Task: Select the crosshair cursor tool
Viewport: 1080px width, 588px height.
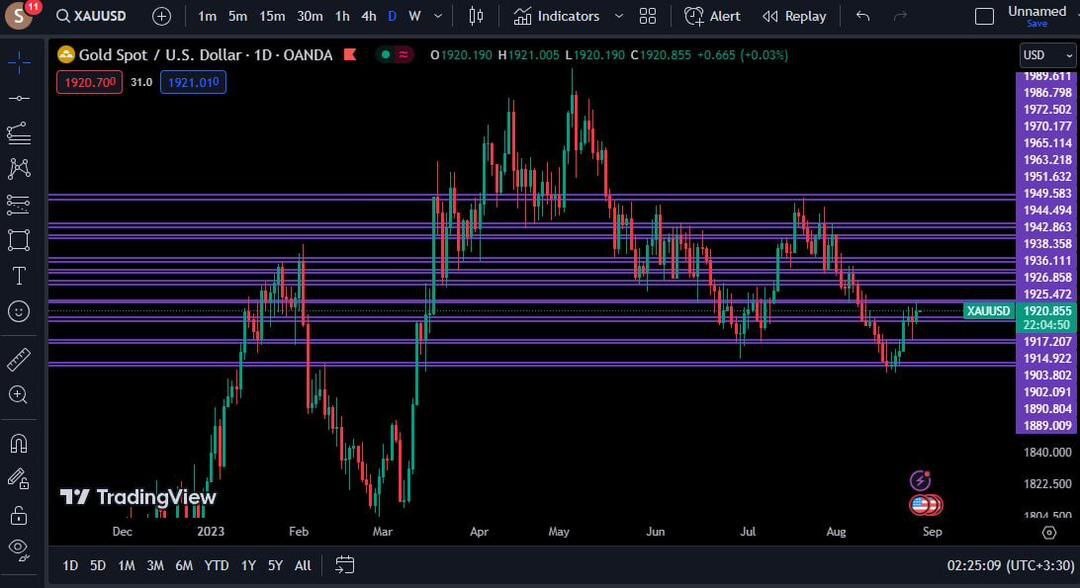Action: pyautogui.click(x=19, y=63)
